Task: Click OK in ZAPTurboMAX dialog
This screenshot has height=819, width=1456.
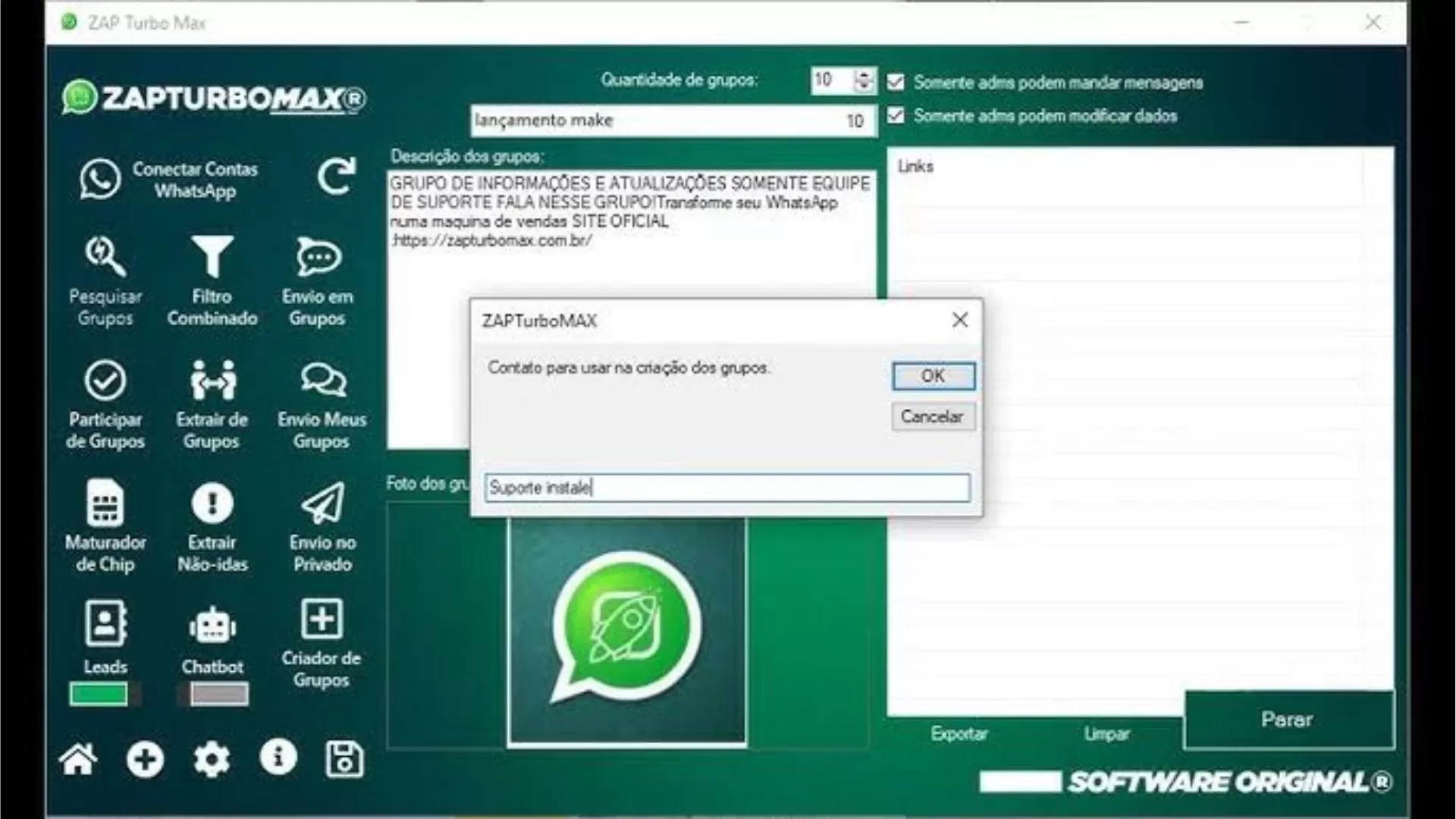Action: coord(933,376)
